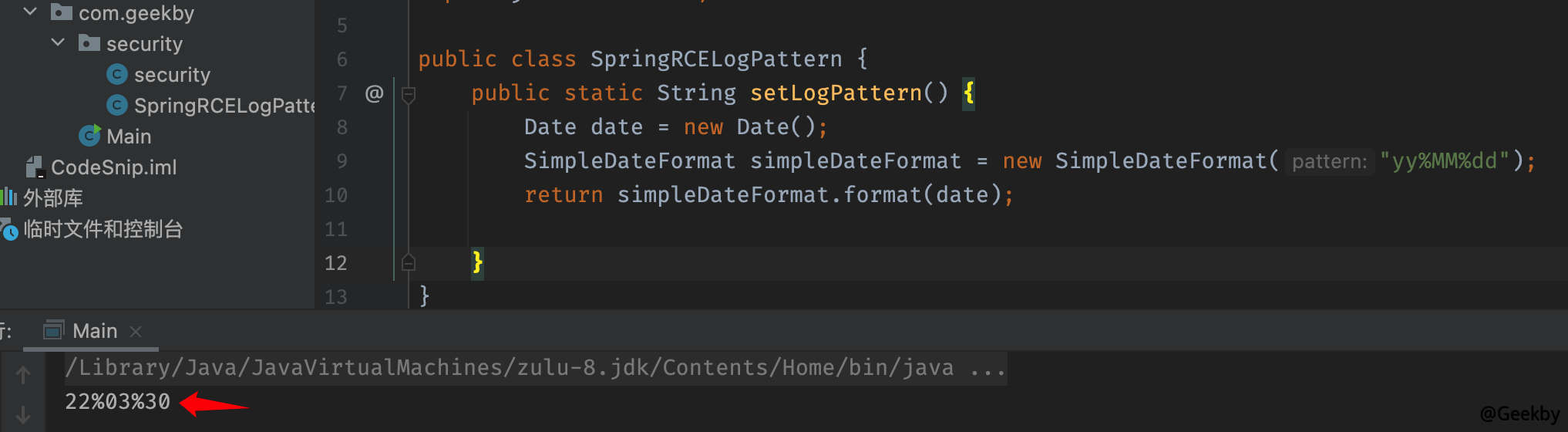Viewport: 1568px width, 432px height.
Task: Collapse the com.geekby package chevron
Action: (30, 12)
